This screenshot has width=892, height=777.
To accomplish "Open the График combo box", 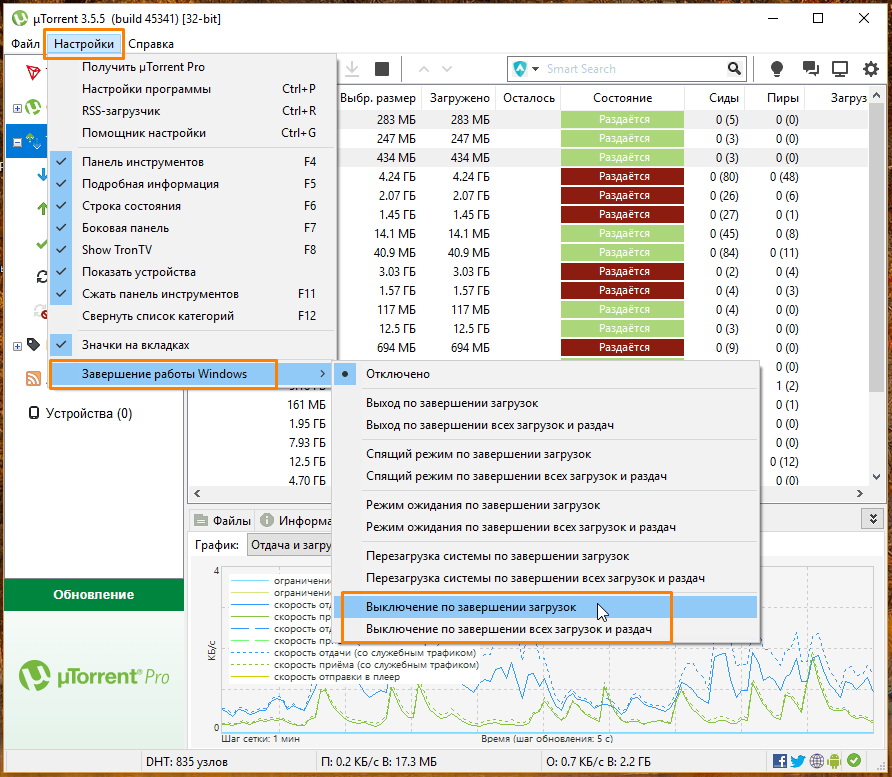I will tap(290, 545).
